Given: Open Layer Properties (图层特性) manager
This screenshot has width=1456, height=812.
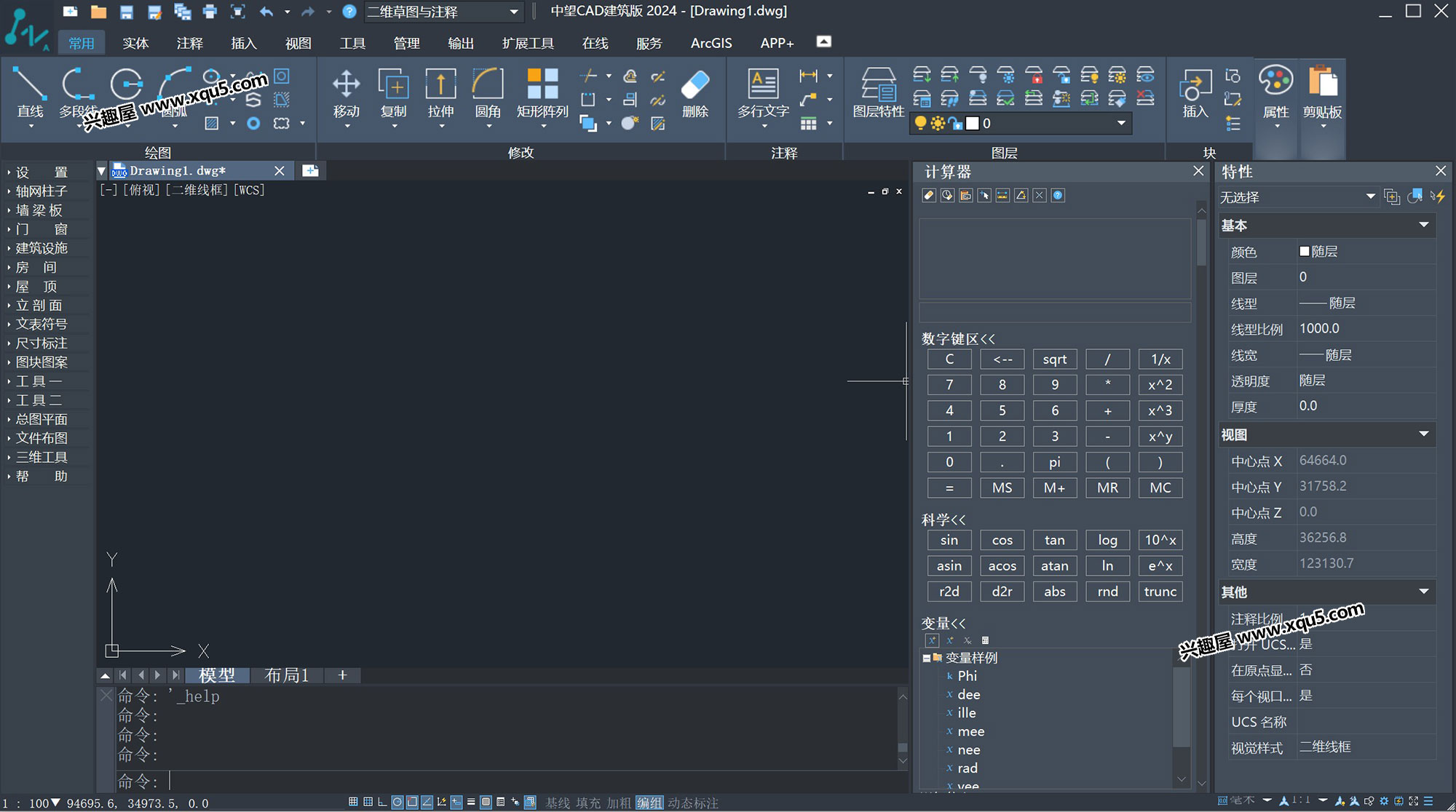Looking at the screenshot, I should point(878,92).
